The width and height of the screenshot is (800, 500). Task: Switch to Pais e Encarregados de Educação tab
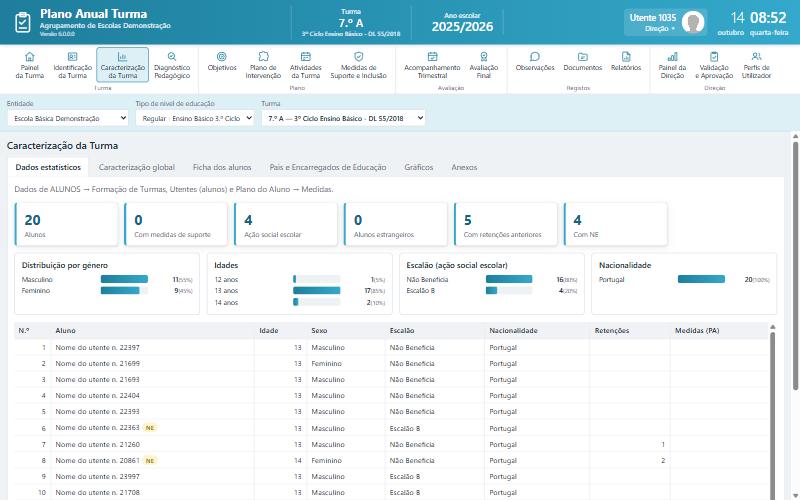328,167
